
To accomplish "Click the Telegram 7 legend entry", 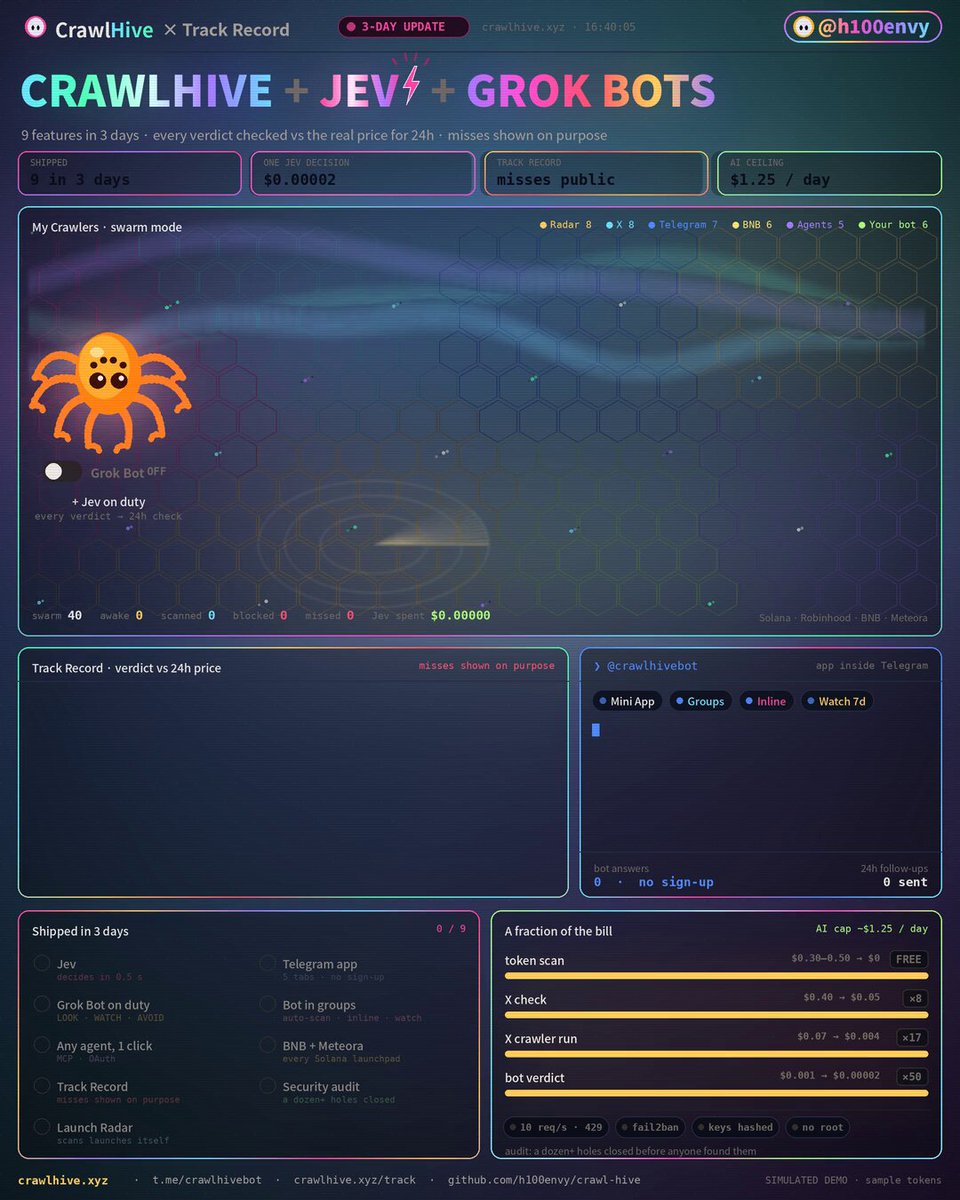I will point(682,225).
